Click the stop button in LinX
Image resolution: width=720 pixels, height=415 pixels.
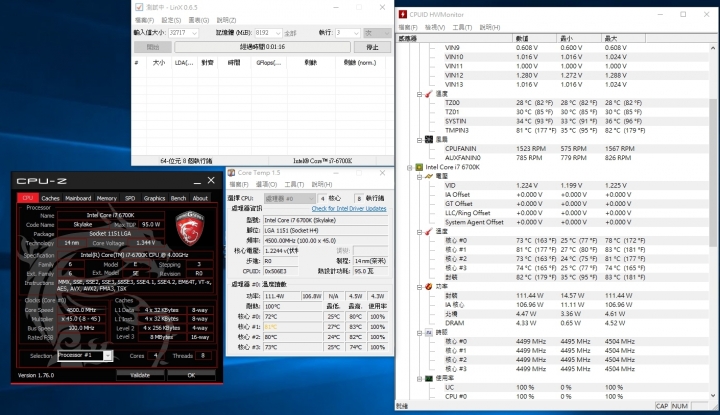pos(372,47)
